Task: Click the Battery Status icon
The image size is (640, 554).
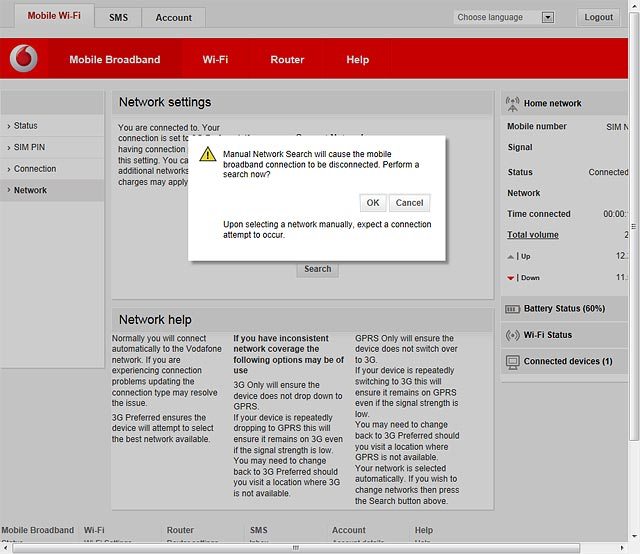Action: (x=512, y=309)
